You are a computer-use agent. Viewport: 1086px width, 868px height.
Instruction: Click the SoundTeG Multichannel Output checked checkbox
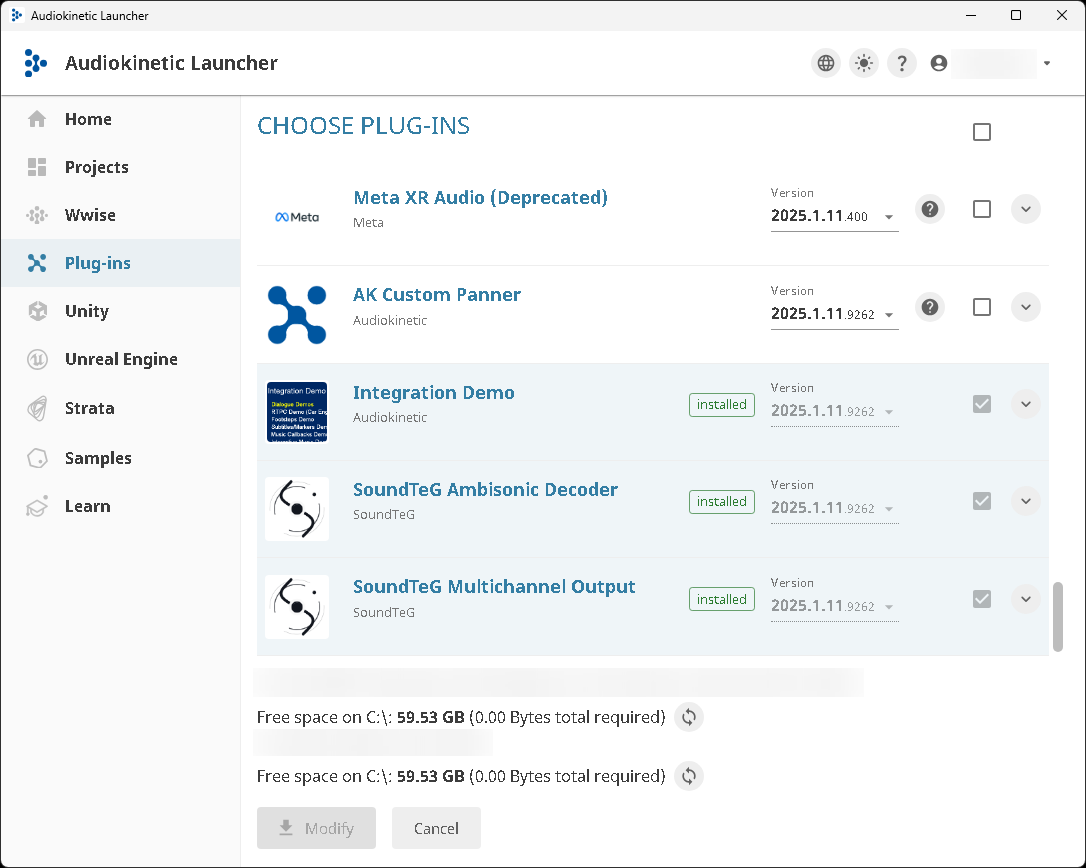coord(981,599)
